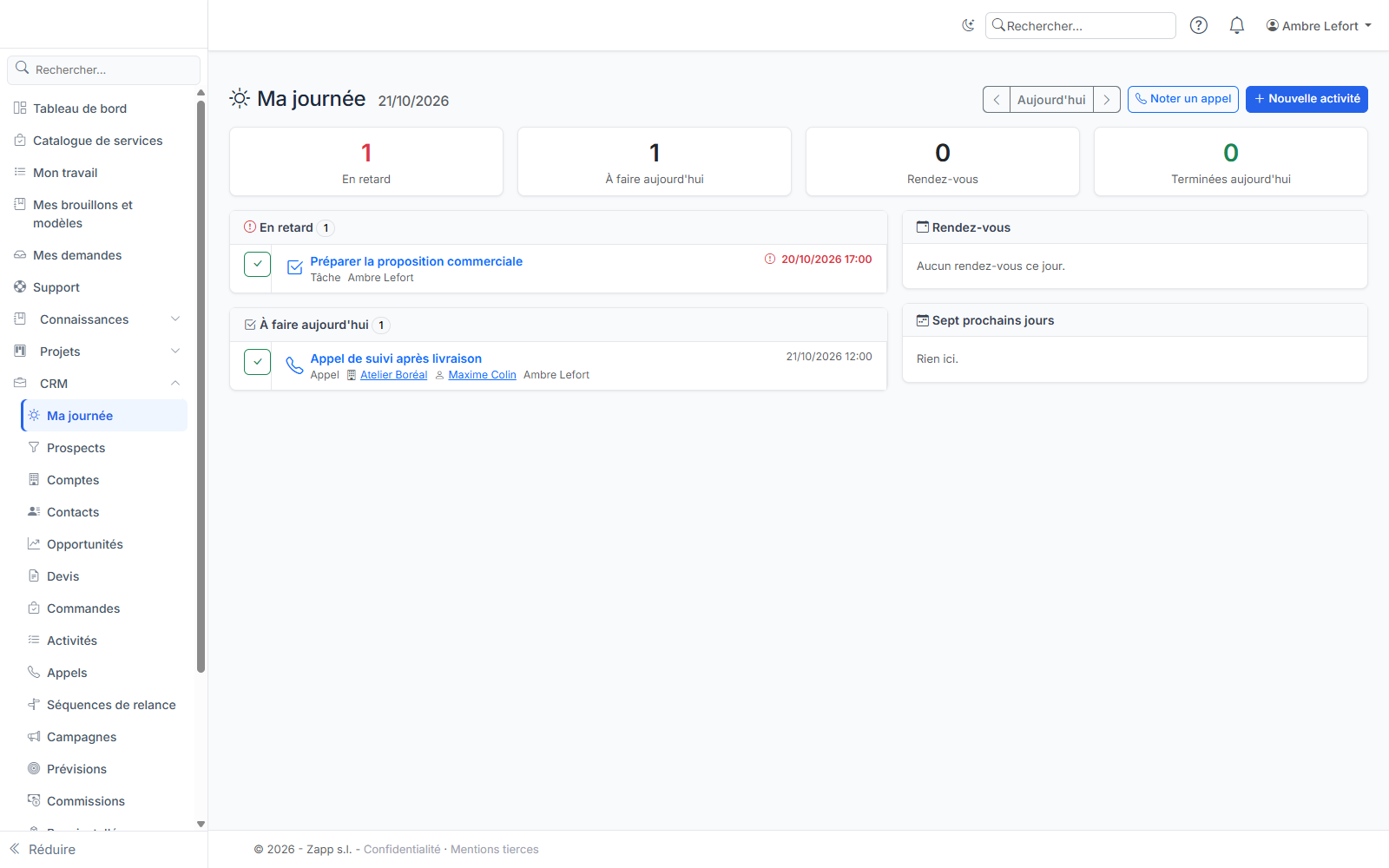Collapse sidebar with Réduire button
This screenshot has width=1389, height=868.
[43, 849]
